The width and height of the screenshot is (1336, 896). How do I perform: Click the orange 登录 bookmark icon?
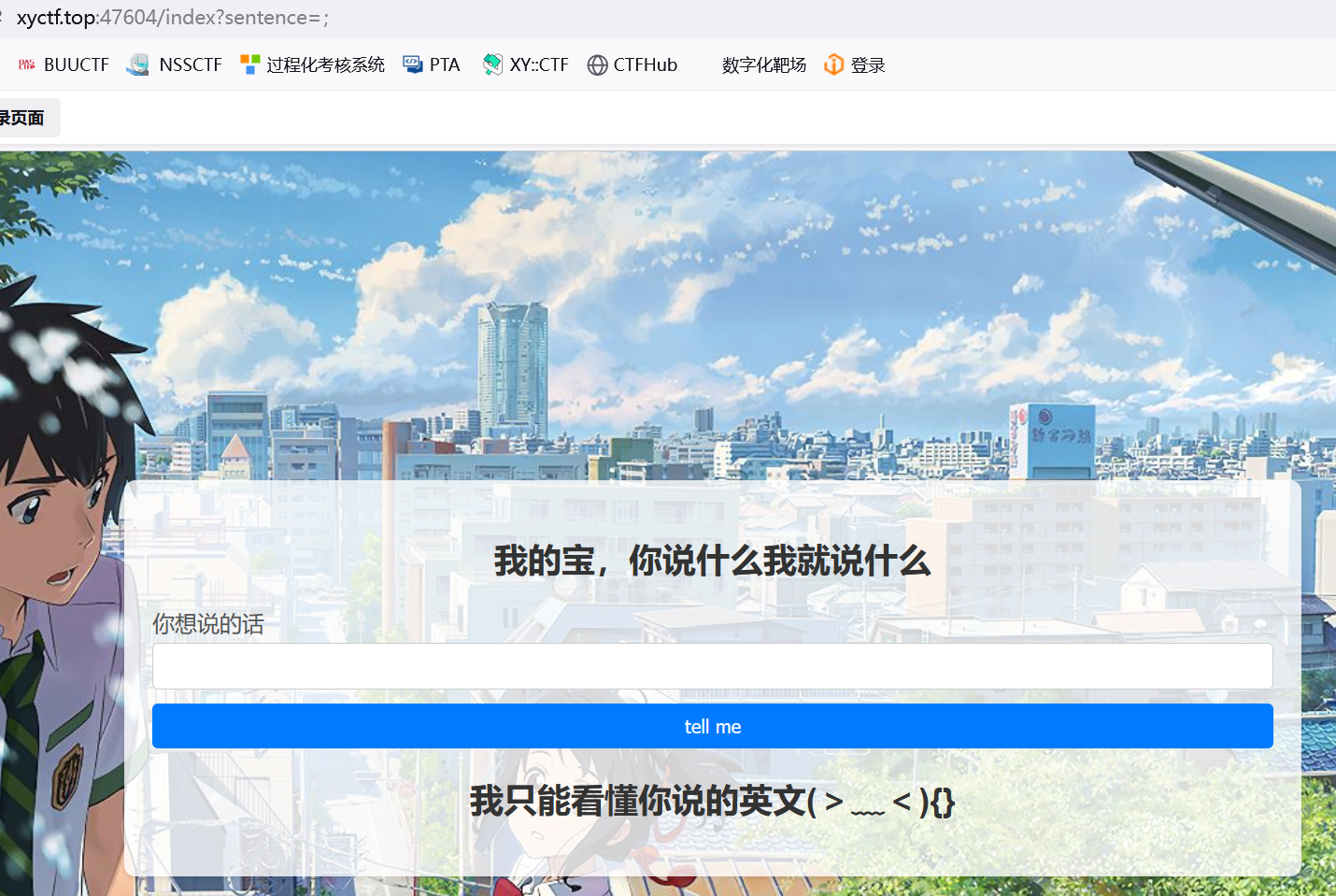(x=833, y=64)
